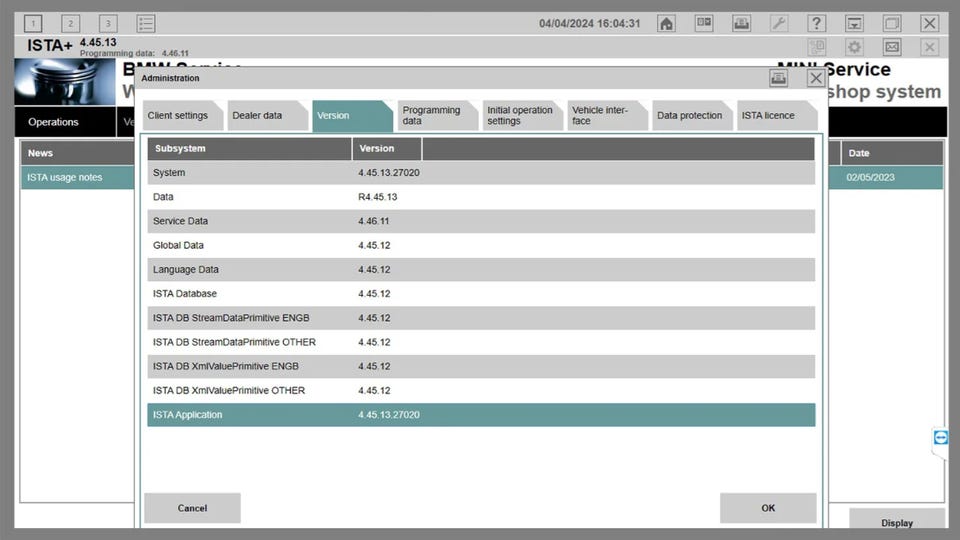The height and width of the screenshot is (540, 960).
Task: Open the operations list icon next to home
Action: click(704, 24)
